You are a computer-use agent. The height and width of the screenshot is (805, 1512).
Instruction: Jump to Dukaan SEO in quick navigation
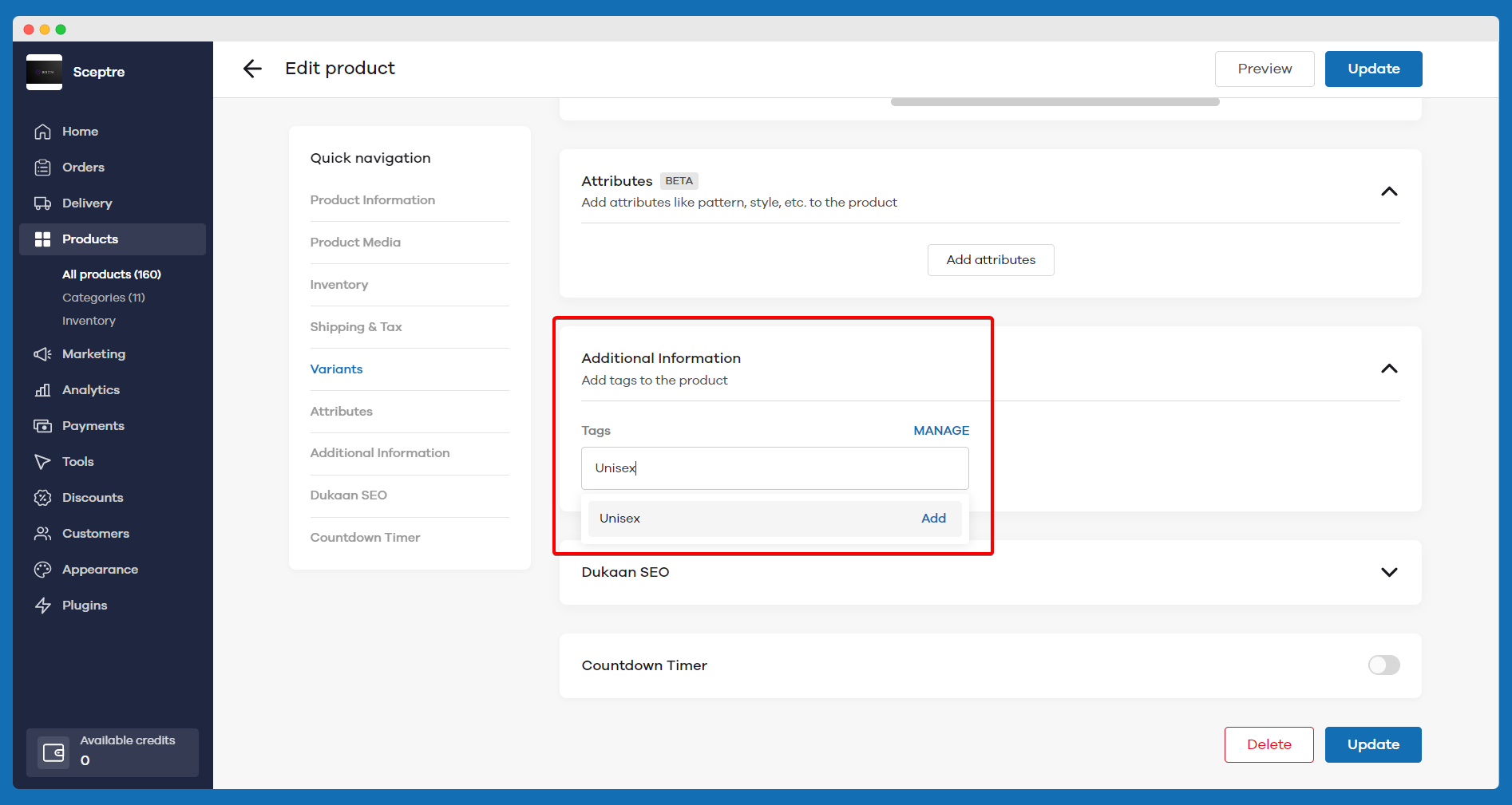[x=349, y=495]
